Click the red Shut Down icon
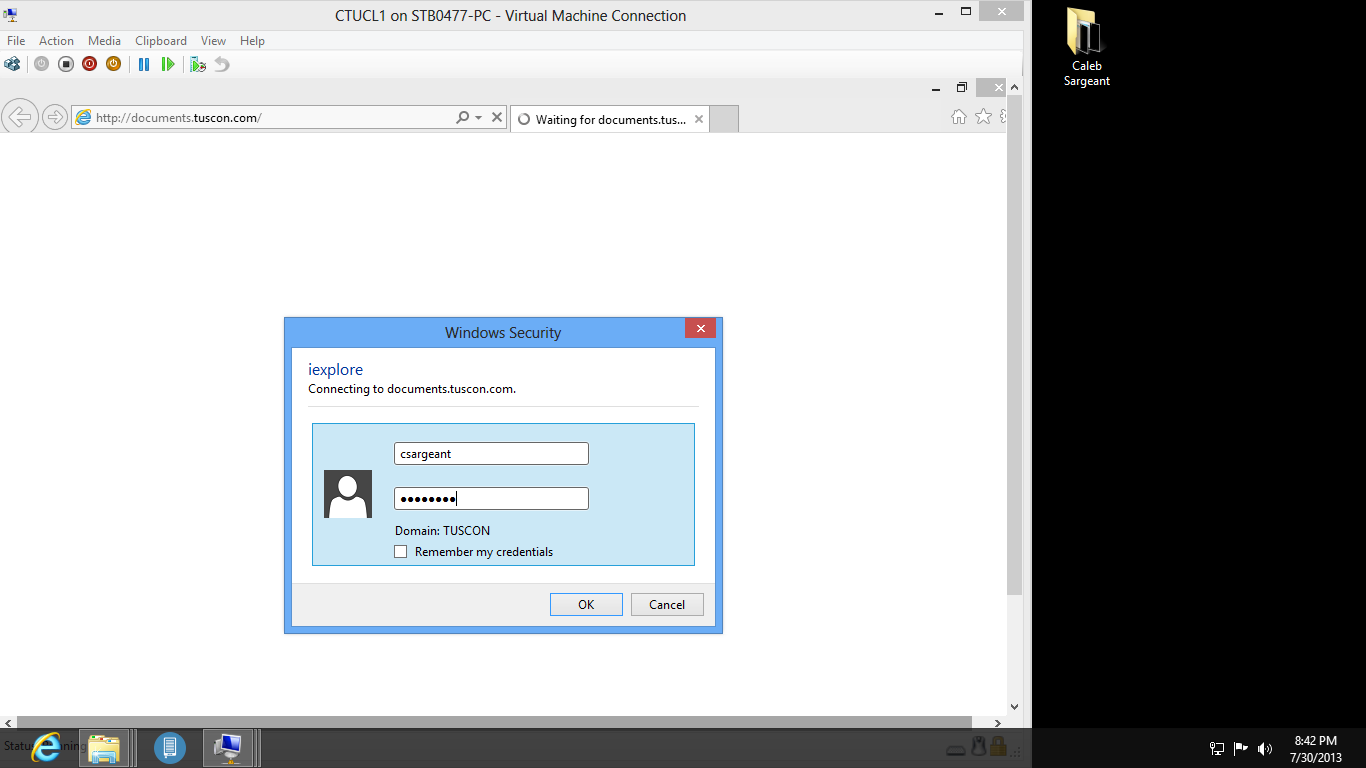Screen dimensions: 1366x768 [x=89, y=64]
